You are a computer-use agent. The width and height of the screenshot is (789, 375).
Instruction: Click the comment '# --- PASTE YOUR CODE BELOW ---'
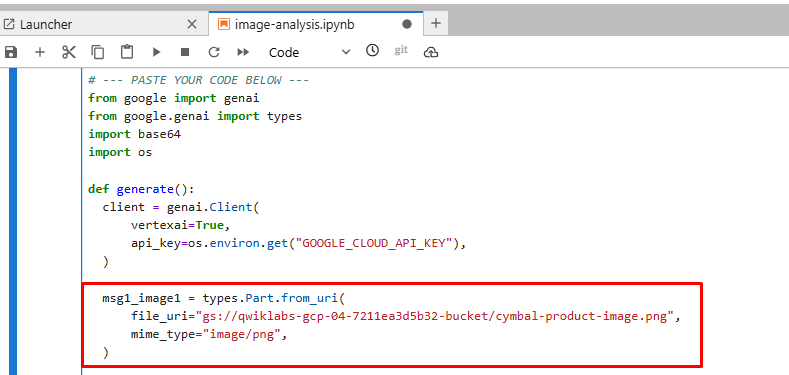click(198, 80)
